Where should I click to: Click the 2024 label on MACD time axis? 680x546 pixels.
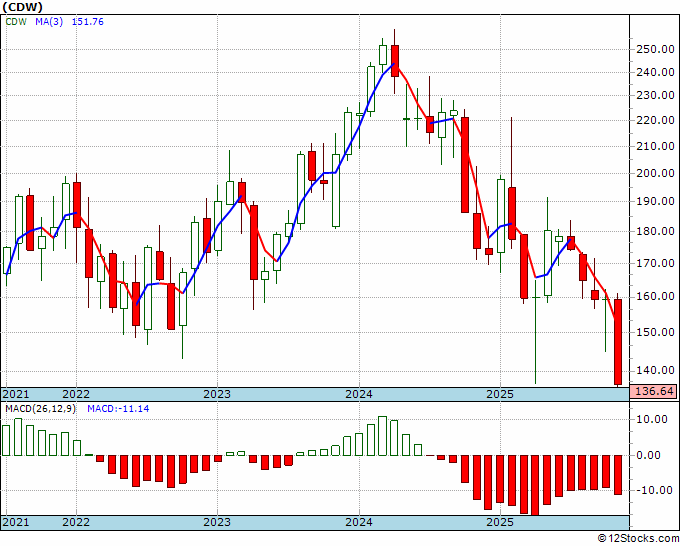click(359, 522)
